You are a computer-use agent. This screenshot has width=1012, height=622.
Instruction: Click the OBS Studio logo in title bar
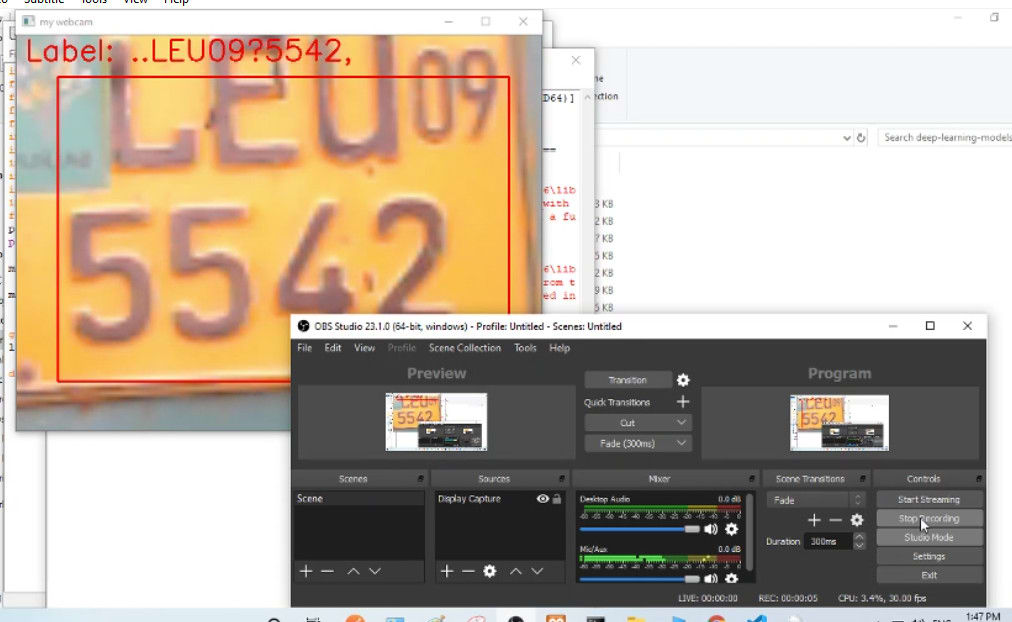pos(303,326)
